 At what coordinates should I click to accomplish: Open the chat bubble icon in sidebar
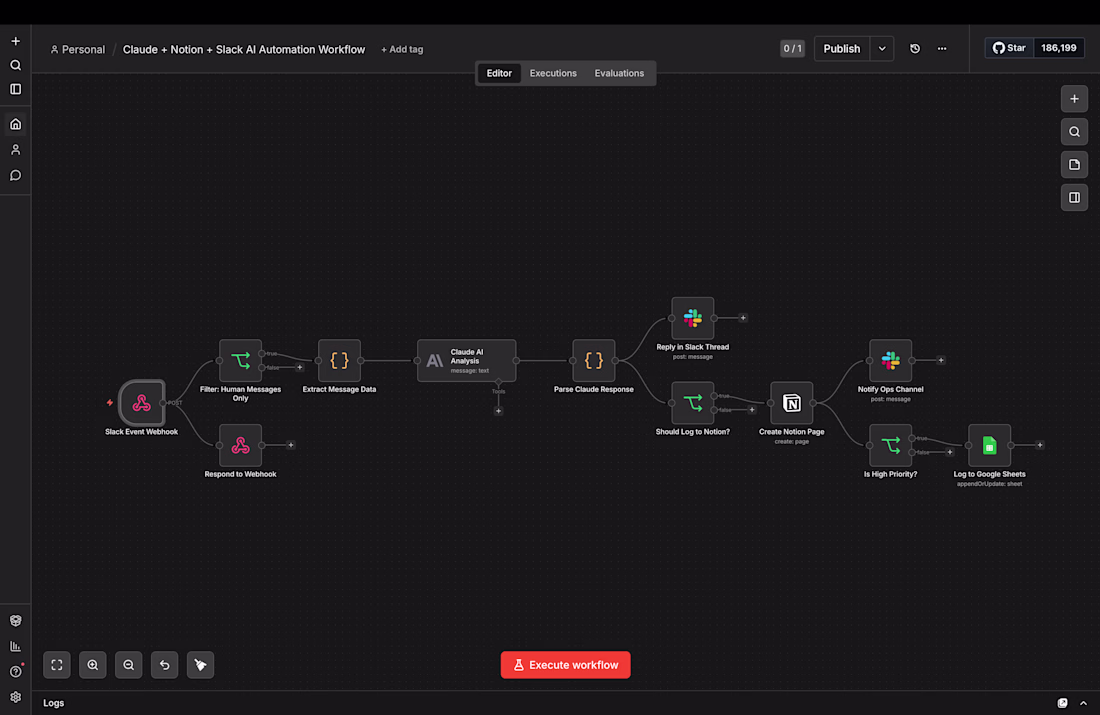pos(15,175)
